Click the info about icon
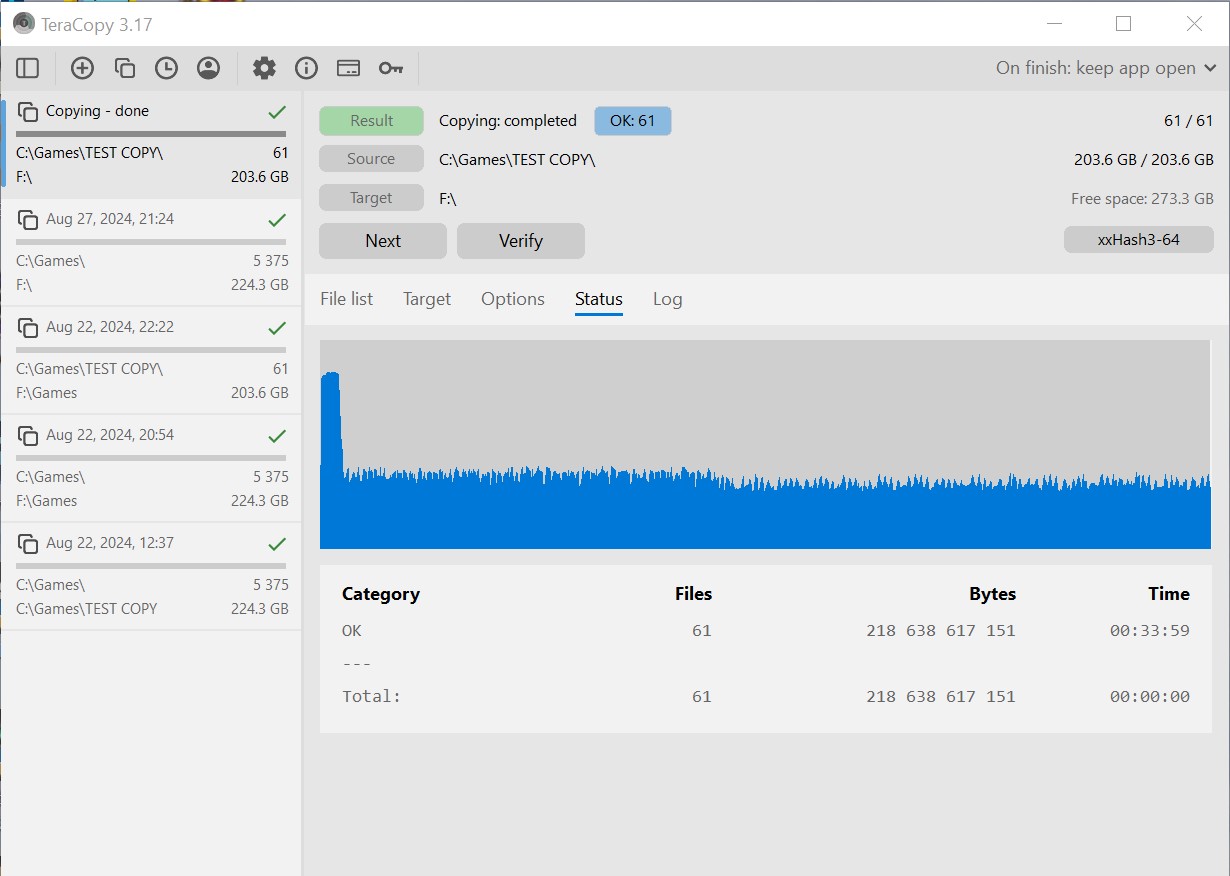This screenshot has width=1230, height=876. coord(306,68)
